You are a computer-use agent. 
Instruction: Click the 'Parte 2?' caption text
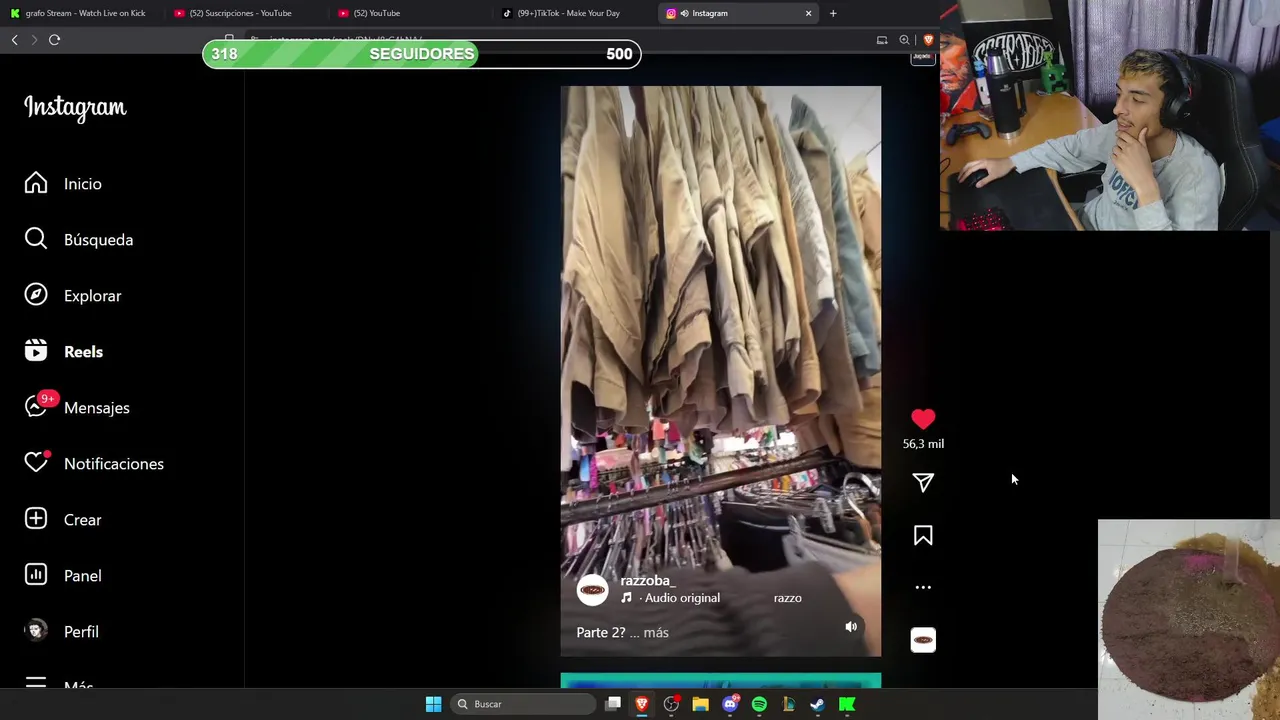pyautogui.click(x=600, y=632)
